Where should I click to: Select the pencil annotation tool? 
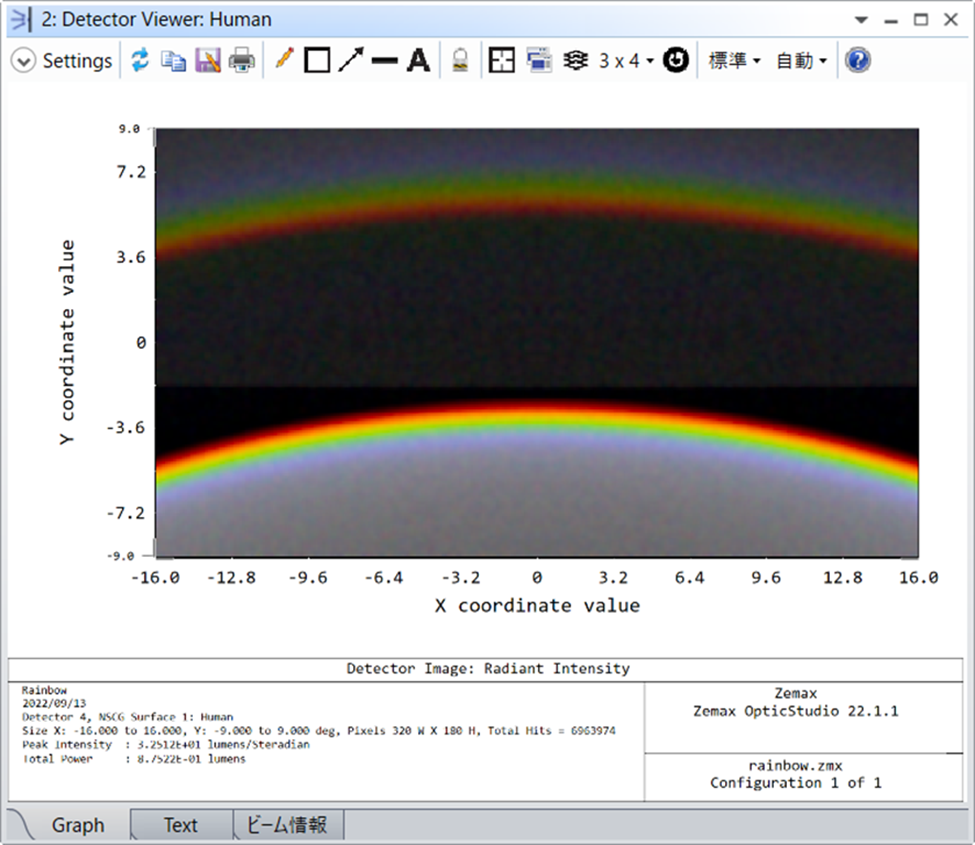pos(284,60)
